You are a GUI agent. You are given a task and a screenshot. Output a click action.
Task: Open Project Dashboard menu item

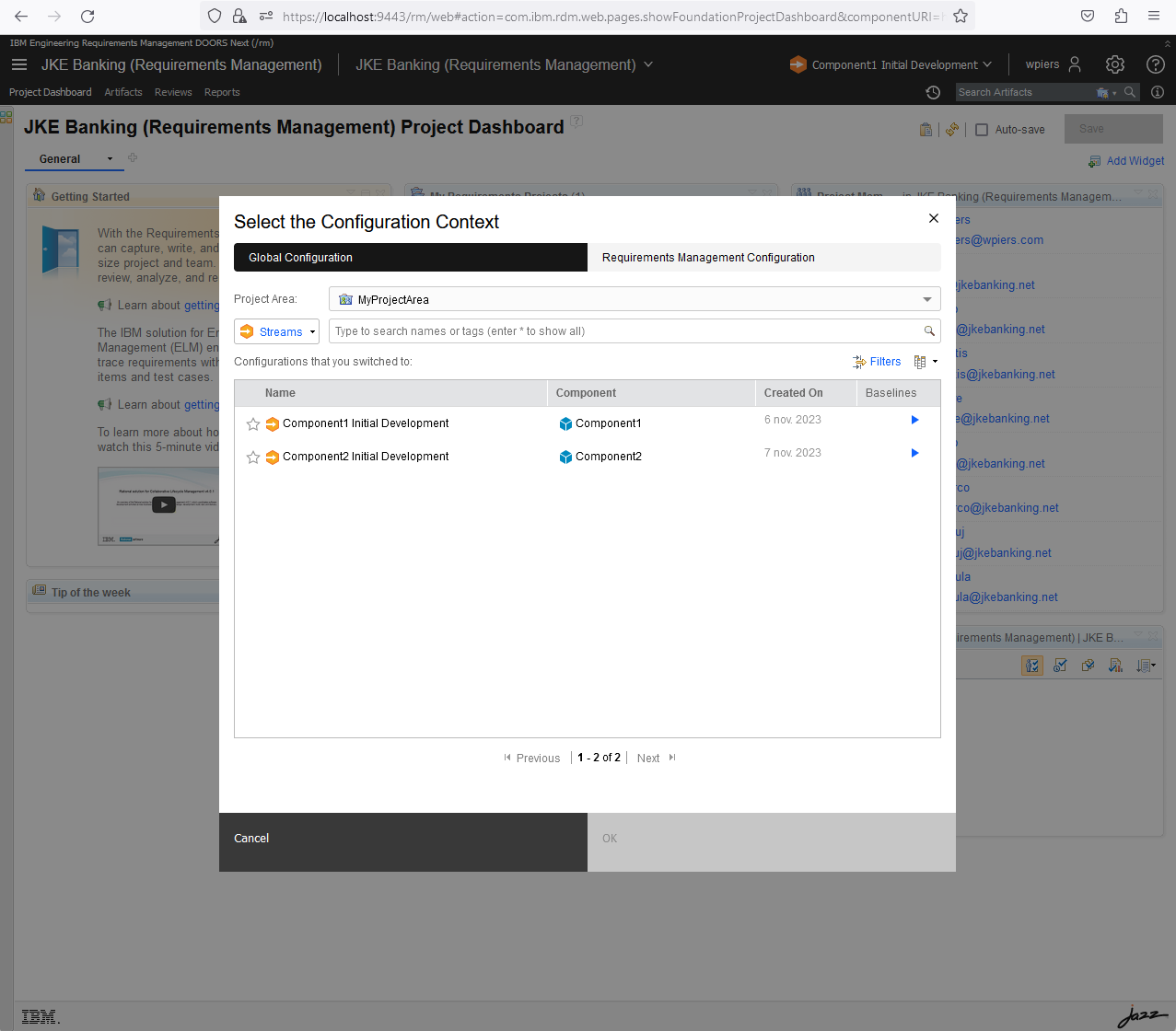point(51,92)
